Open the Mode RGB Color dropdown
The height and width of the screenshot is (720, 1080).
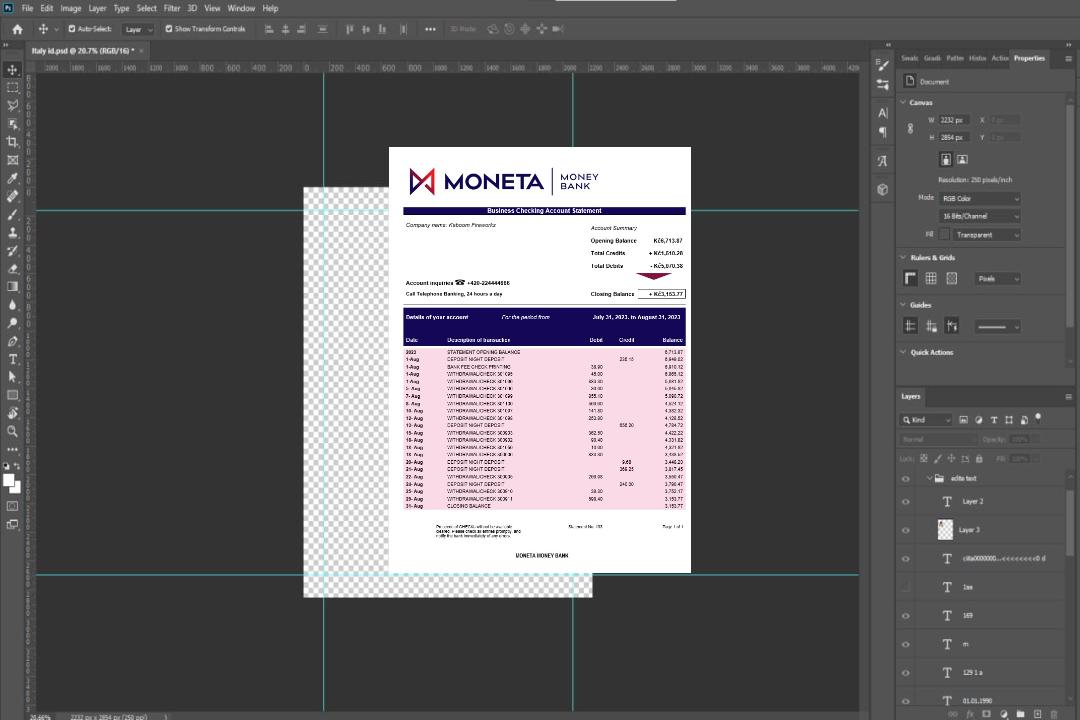coord(979,198)
